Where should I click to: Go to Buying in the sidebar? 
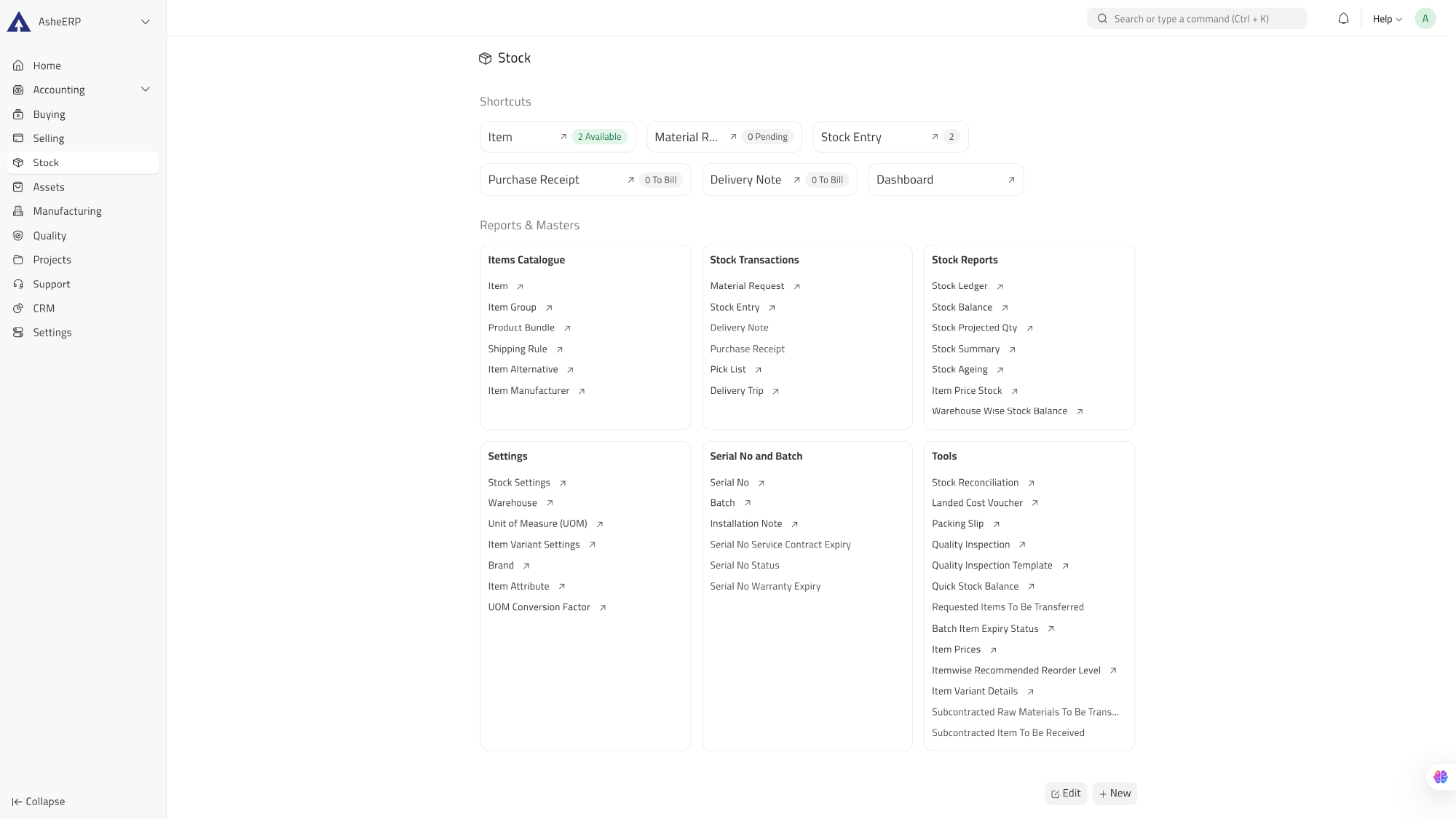pyautogui.click(x=49, y=114)
